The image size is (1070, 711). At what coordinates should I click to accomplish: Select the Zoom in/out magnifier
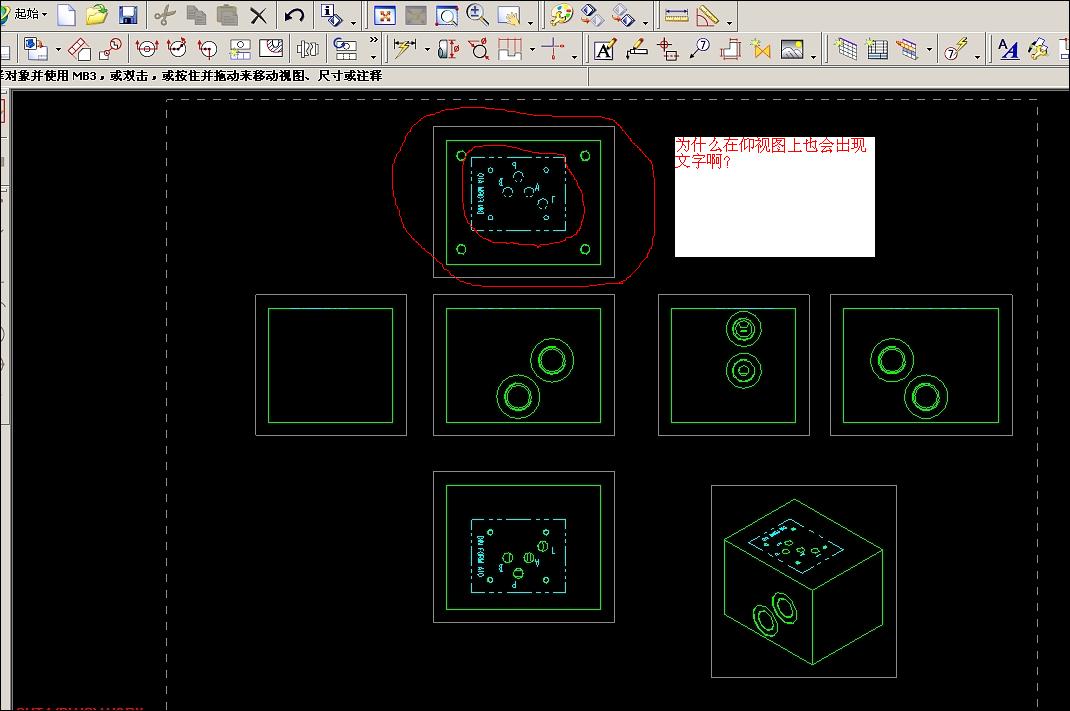477,14
